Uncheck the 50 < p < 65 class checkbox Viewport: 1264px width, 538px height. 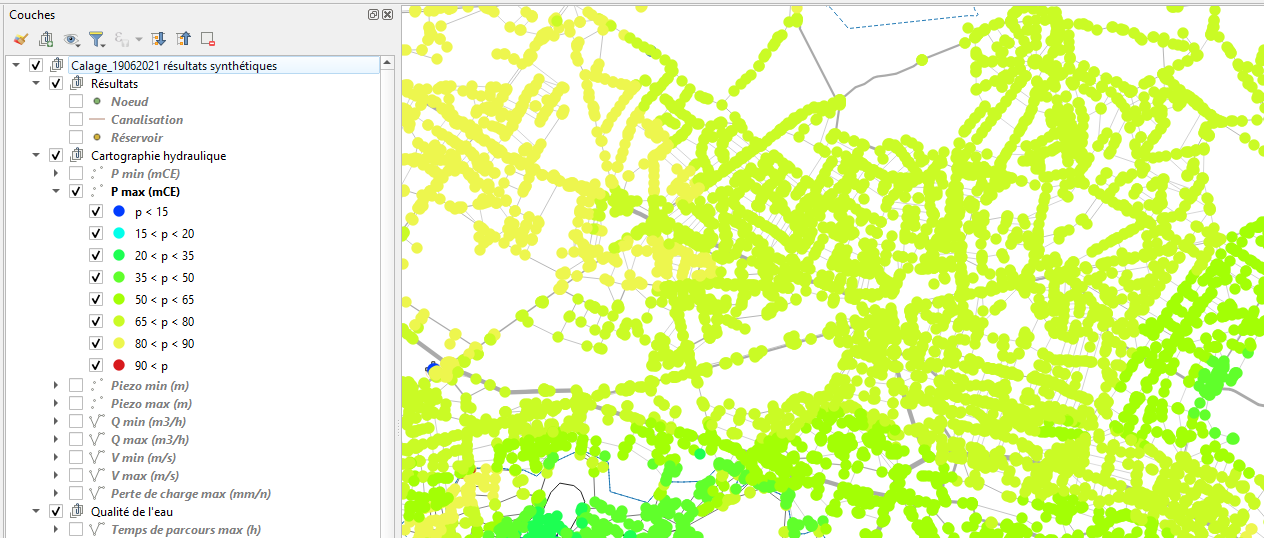click(96, 300)
